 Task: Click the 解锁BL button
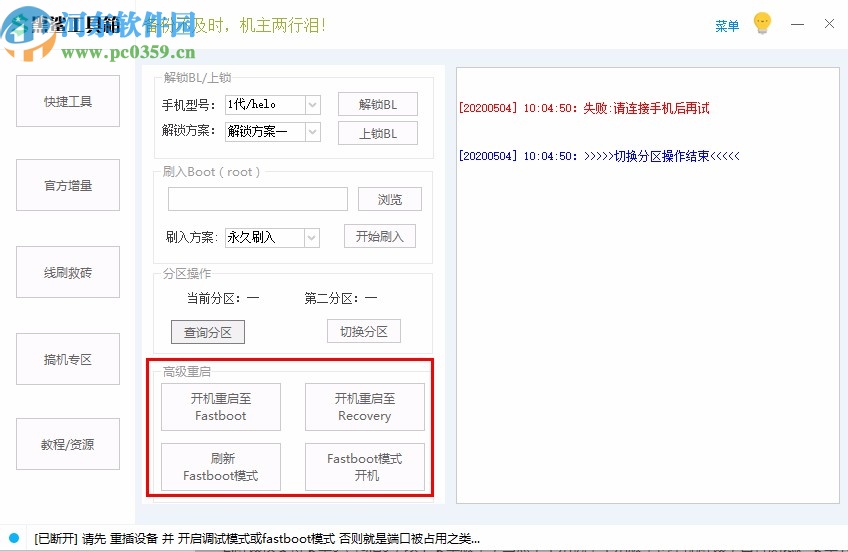(x=378, y=104)
